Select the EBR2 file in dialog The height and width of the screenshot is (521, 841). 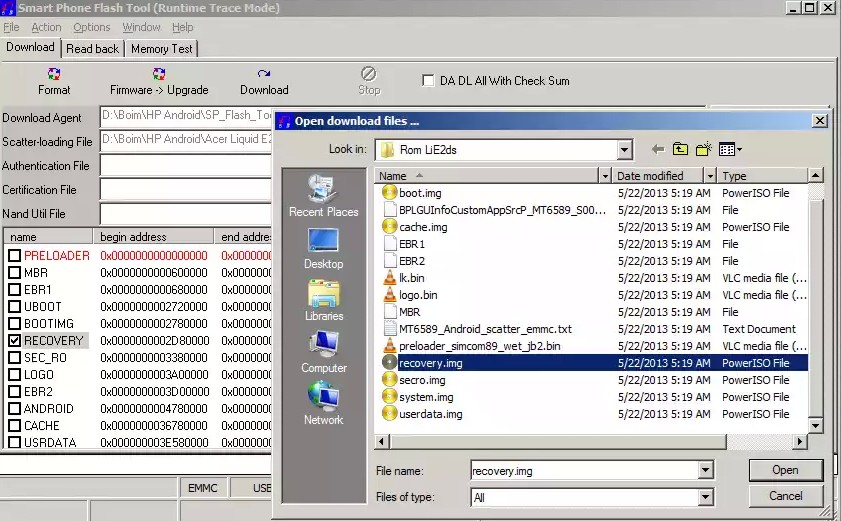pos(411,261)
